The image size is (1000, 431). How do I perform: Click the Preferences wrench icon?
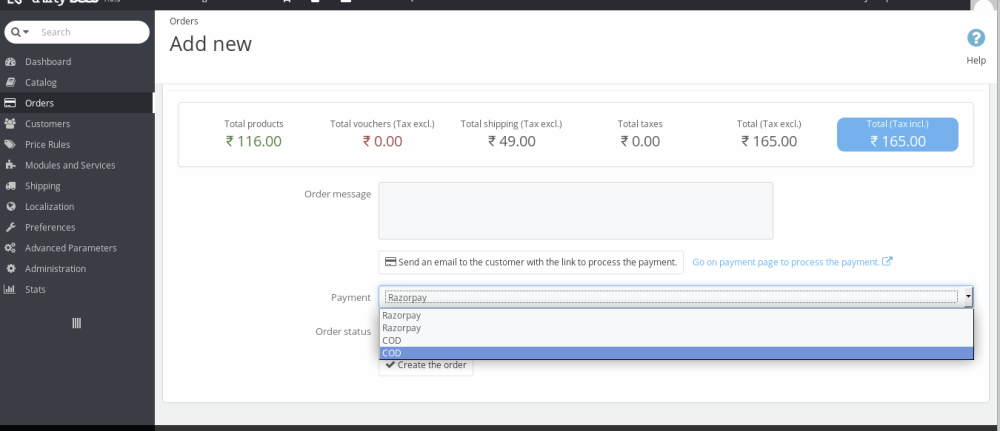pos(10,227)
